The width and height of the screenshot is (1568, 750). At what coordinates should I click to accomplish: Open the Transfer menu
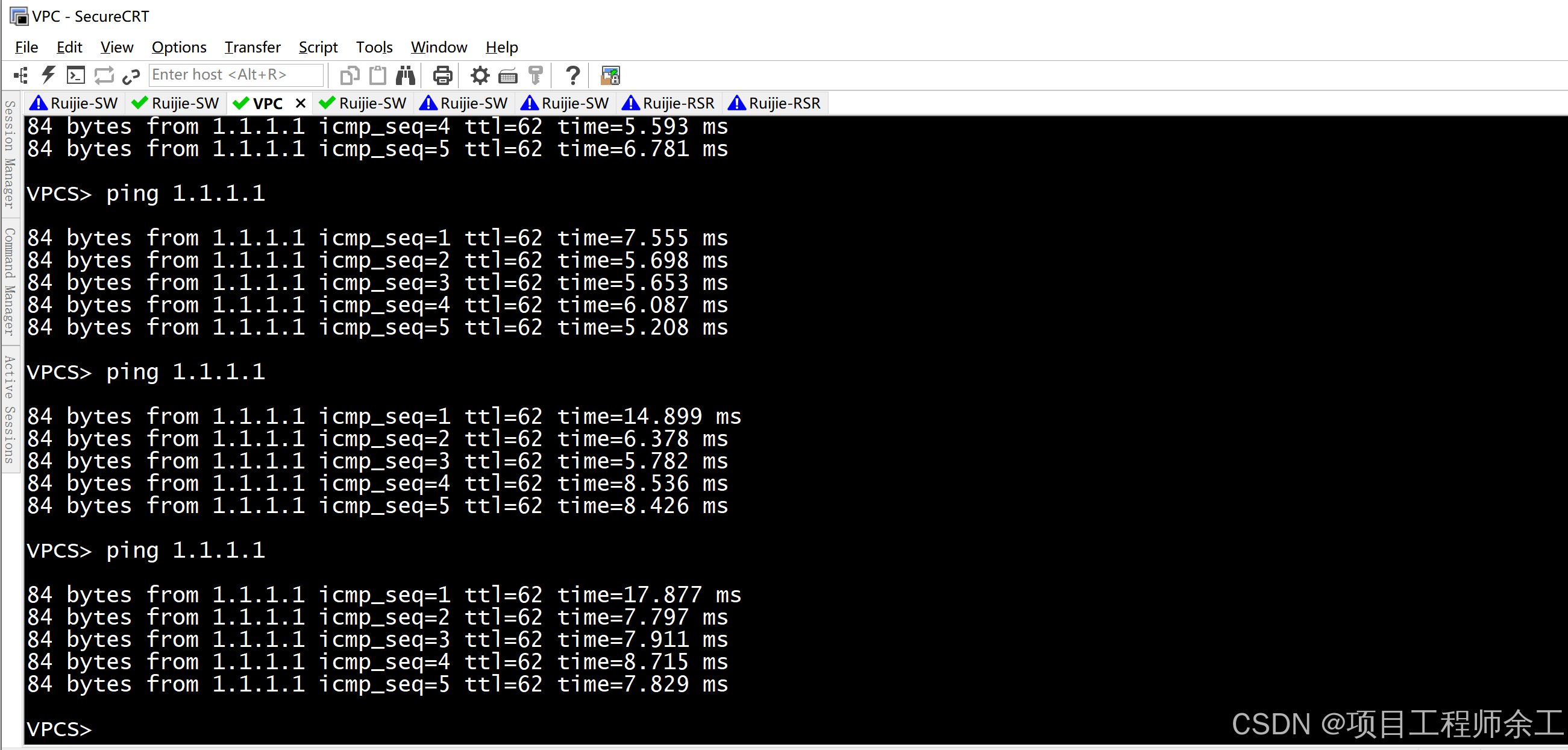click(252, 47)
